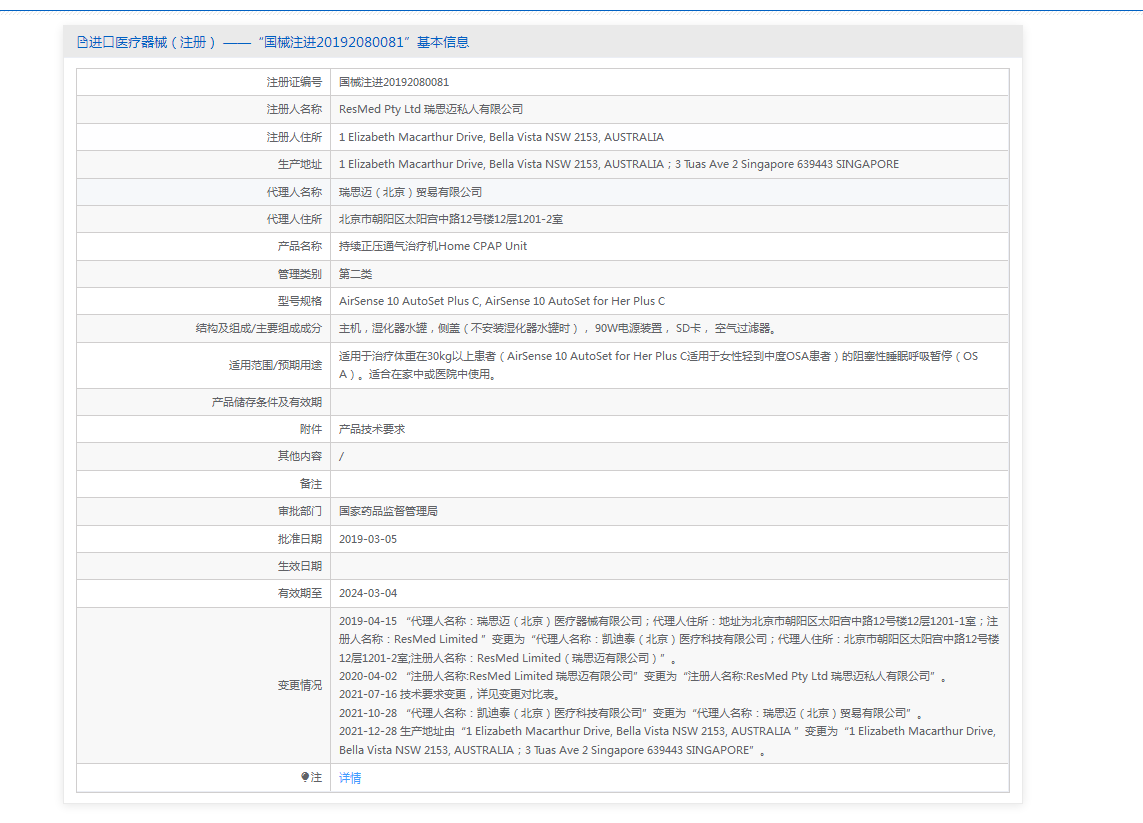Click the 详情 link in the 注 row

coord(350,778)
